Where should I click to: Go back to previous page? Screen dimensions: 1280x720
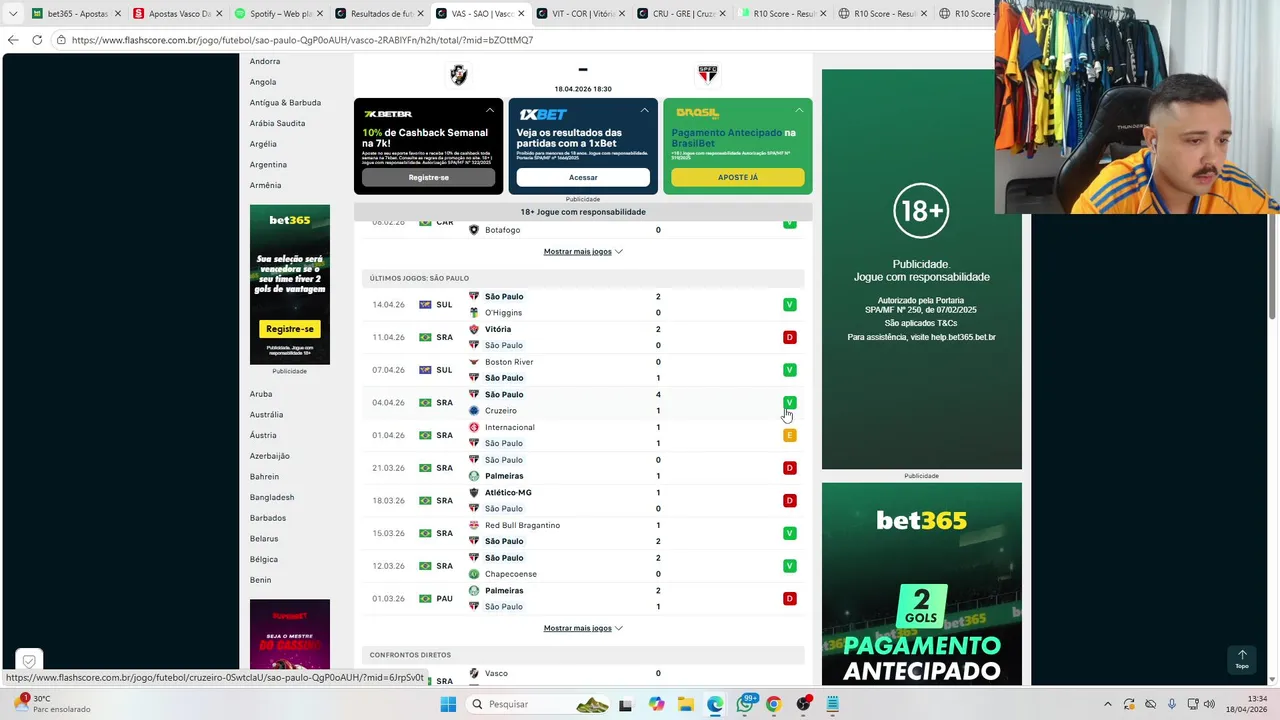click(x=13, y=40)
